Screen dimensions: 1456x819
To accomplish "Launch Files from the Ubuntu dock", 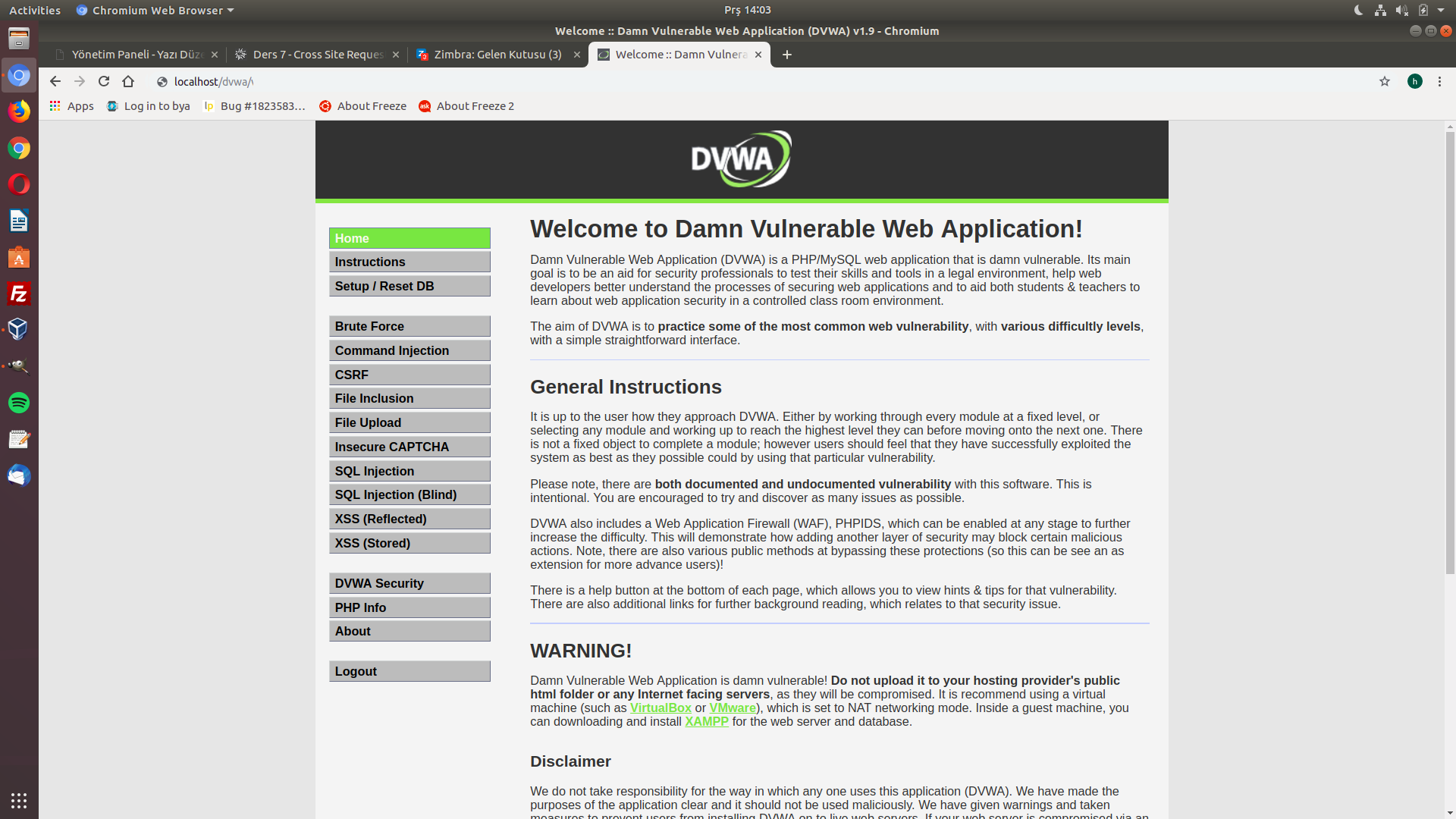I will click(19, 38).
